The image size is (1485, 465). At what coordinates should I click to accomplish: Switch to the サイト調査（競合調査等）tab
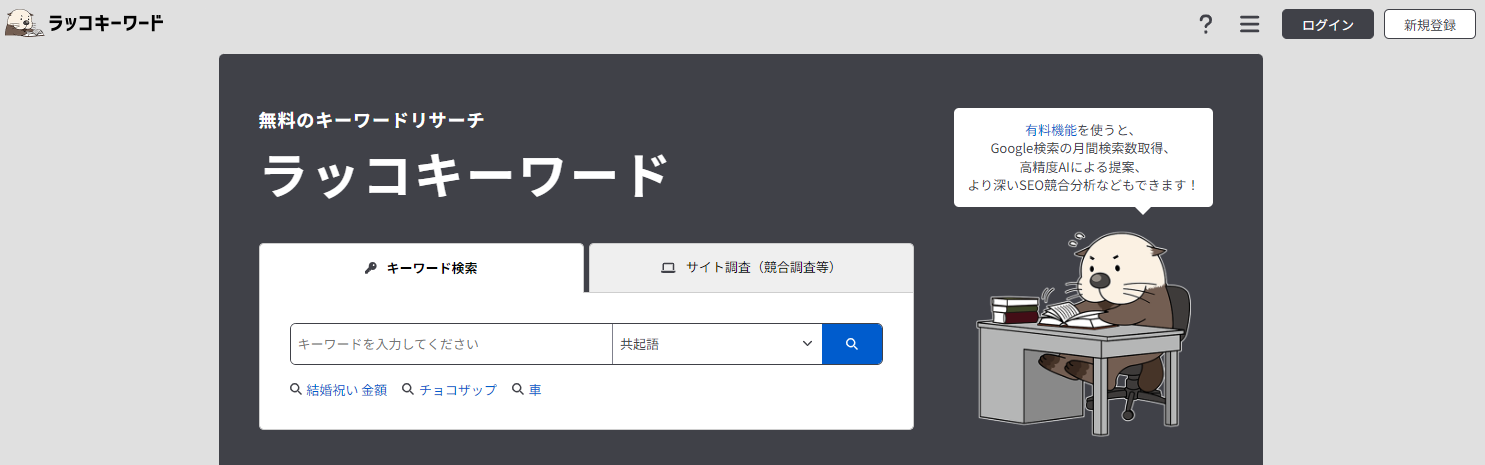(x=751, y=268)
